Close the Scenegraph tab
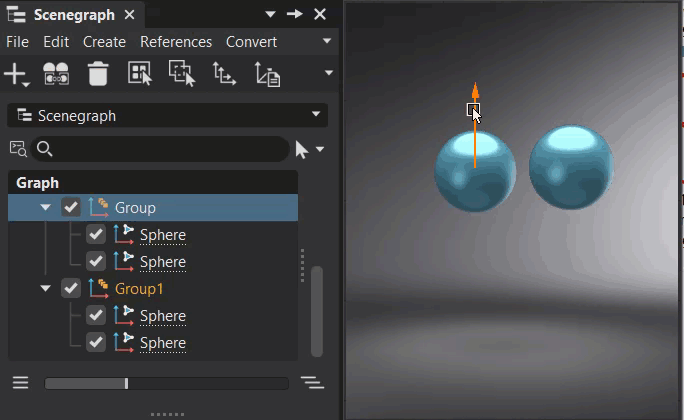The width and height of the screenshot is (684, 420). (x=130, y=15)
